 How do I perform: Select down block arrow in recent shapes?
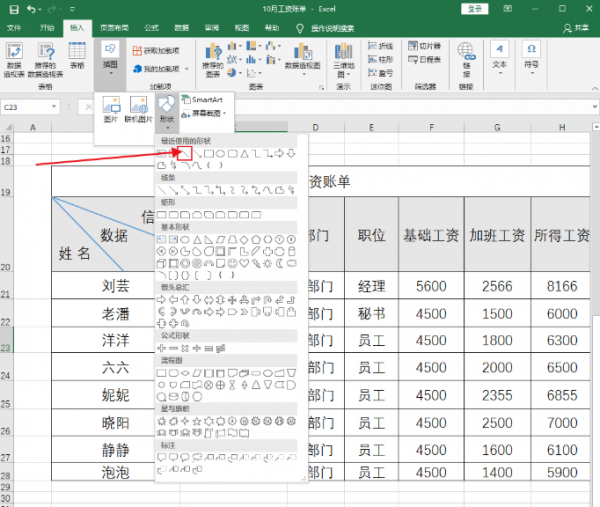pyautogui.click(x=291, y=154)
